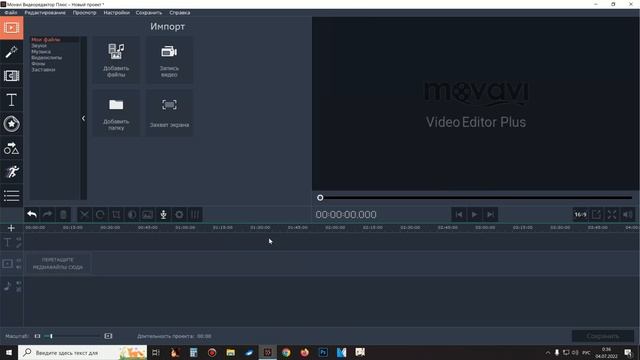Click the Windows taskbar search box
640x360 pixels.
(x=82, y=352)
